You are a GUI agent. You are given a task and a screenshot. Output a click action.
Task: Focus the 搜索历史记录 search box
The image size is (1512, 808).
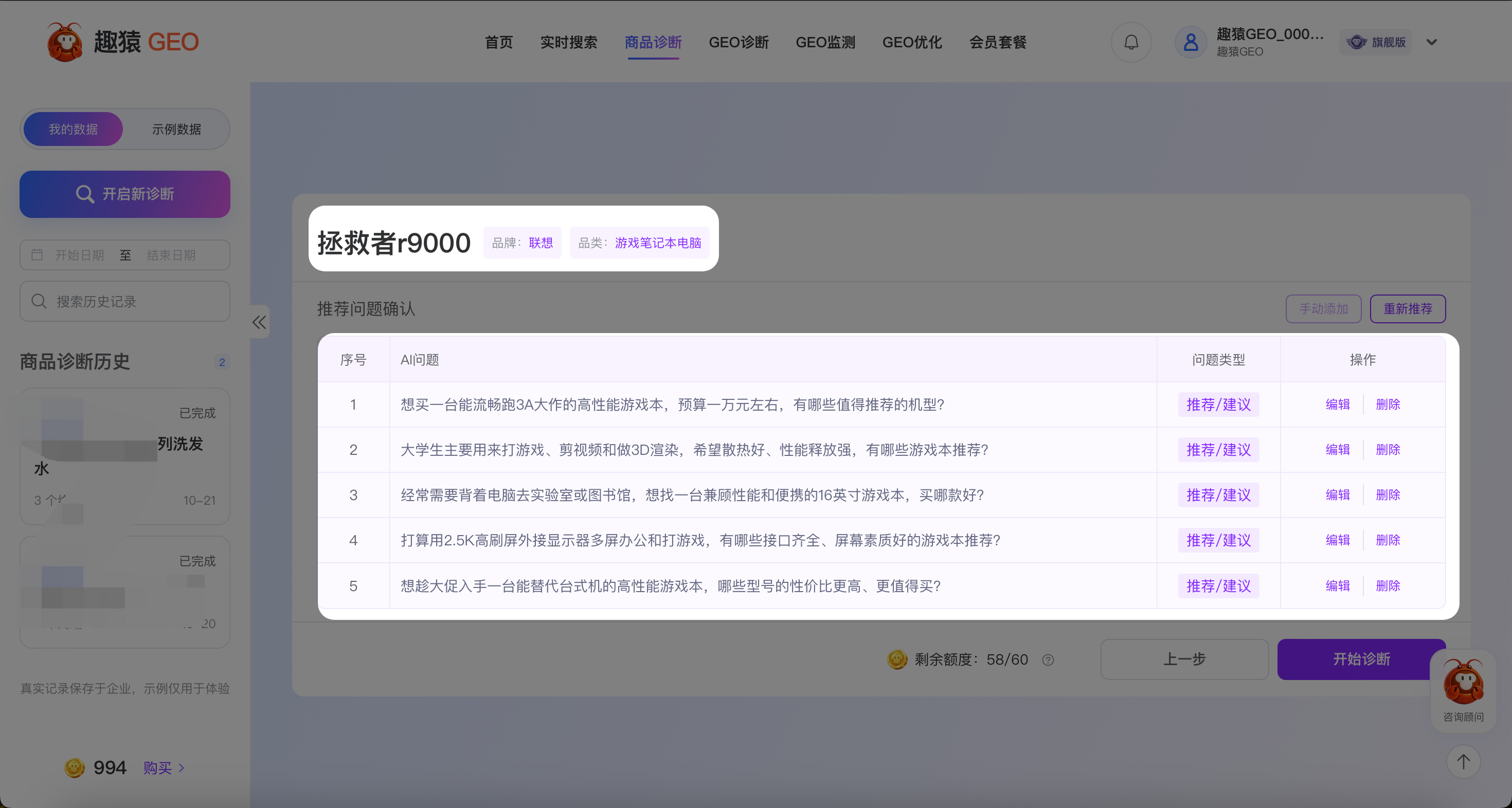[x=125, y=301]
